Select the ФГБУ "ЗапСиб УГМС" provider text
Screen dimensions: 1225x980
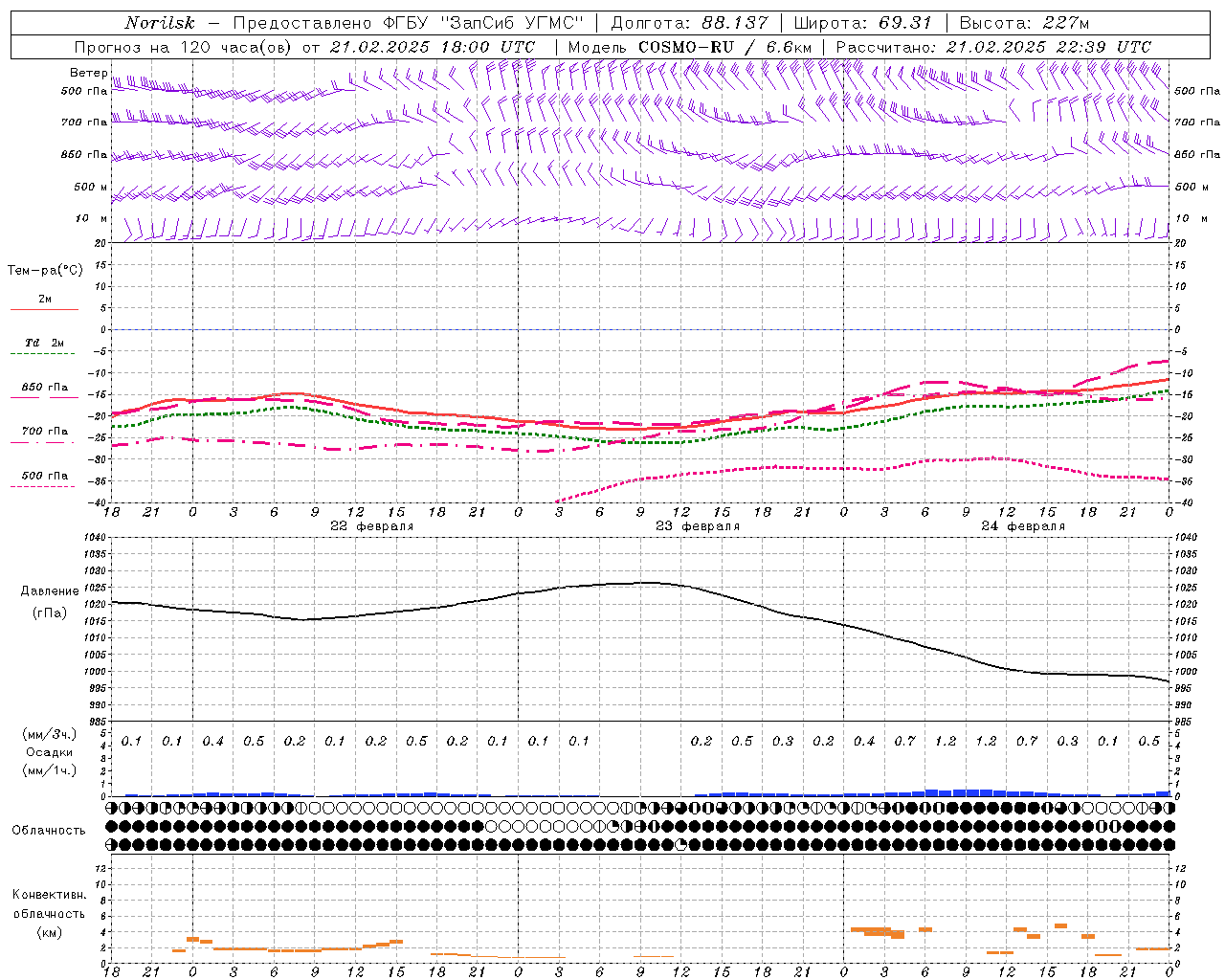tap(482, 23)
